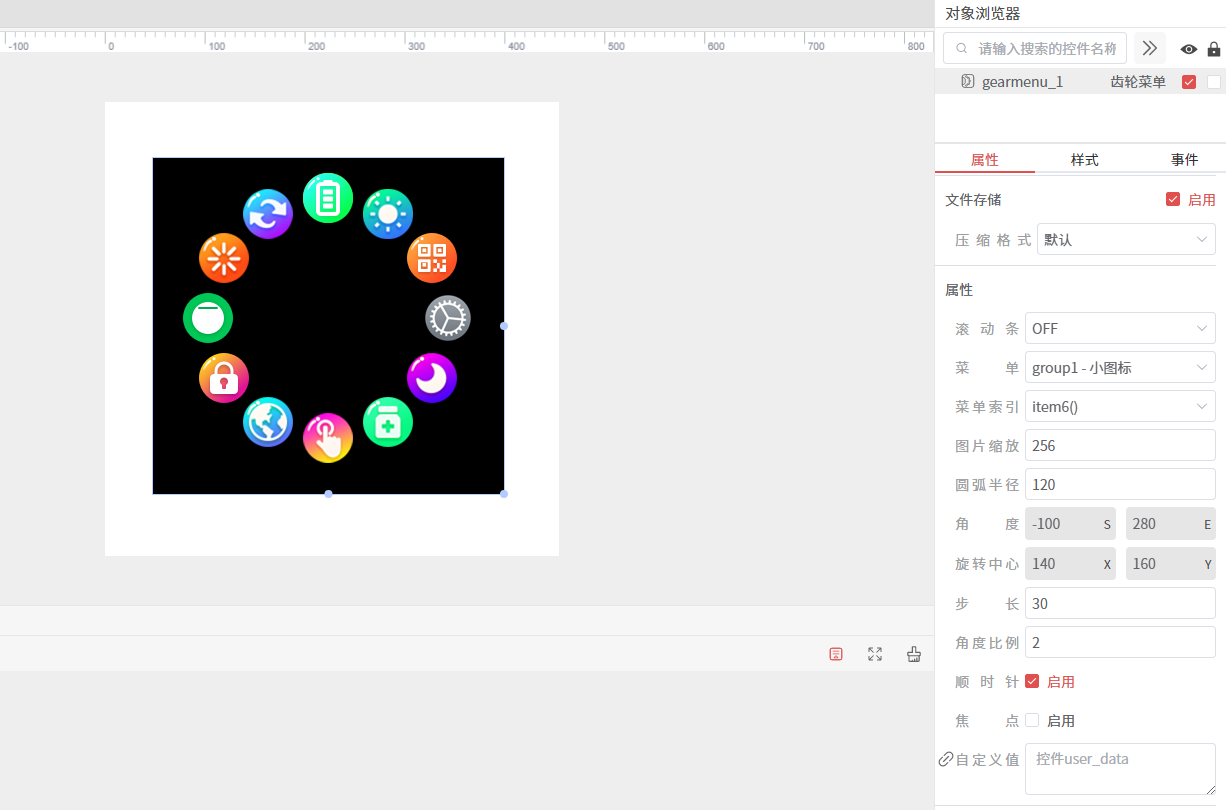Click the fullscreen expand icon below canvas
This screenshot has height=810, width=1226.
(875, 654)
